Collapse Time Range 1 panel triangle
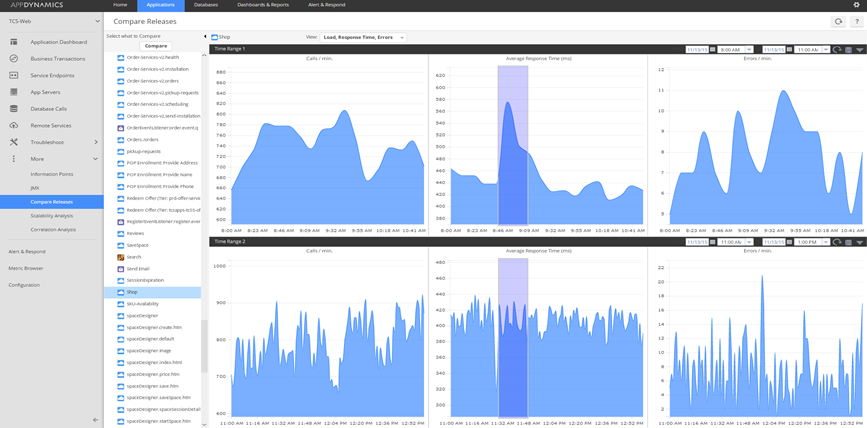 click(x=860, y=50)
